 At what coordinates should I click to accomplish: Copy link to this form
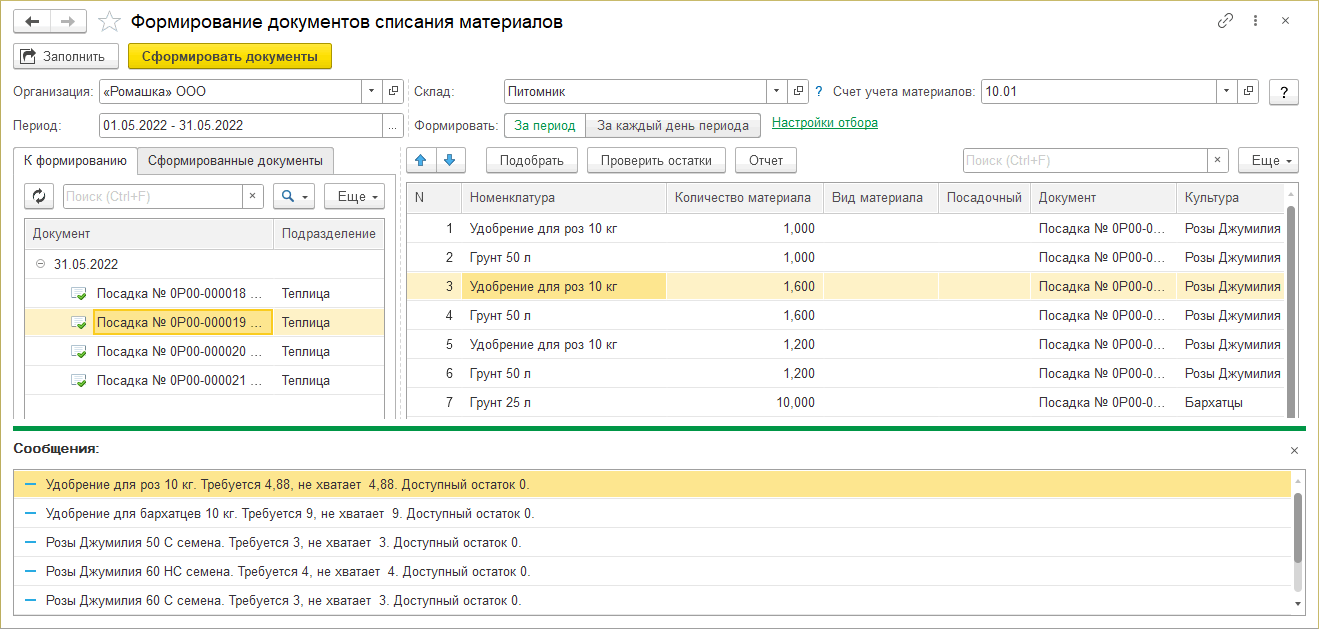(1225, 21)
